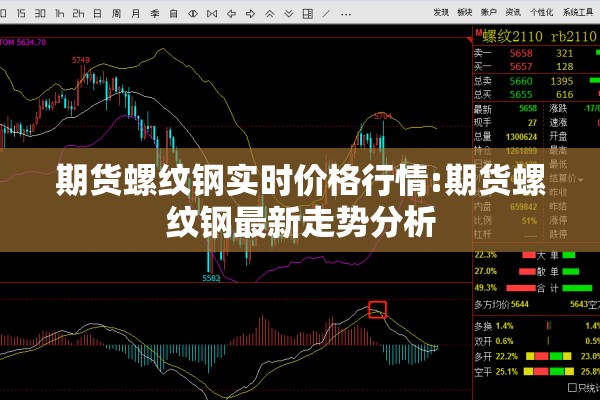Image resolution: width=600 pixels, height=400 pixels.
Task: Select the line drawing tool icon
Action: [326, 14]
